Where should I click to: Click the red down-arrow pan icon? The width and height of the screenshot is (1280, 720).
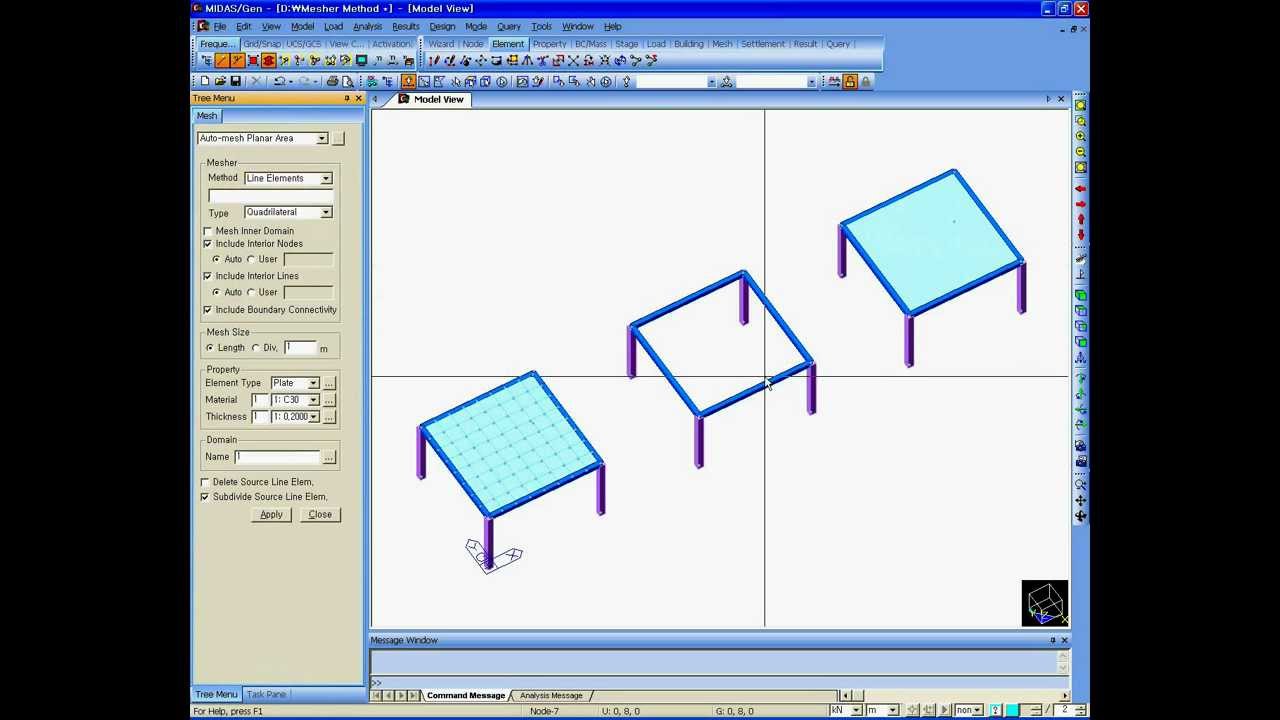pyautogui.click(x=1080, y=235)
